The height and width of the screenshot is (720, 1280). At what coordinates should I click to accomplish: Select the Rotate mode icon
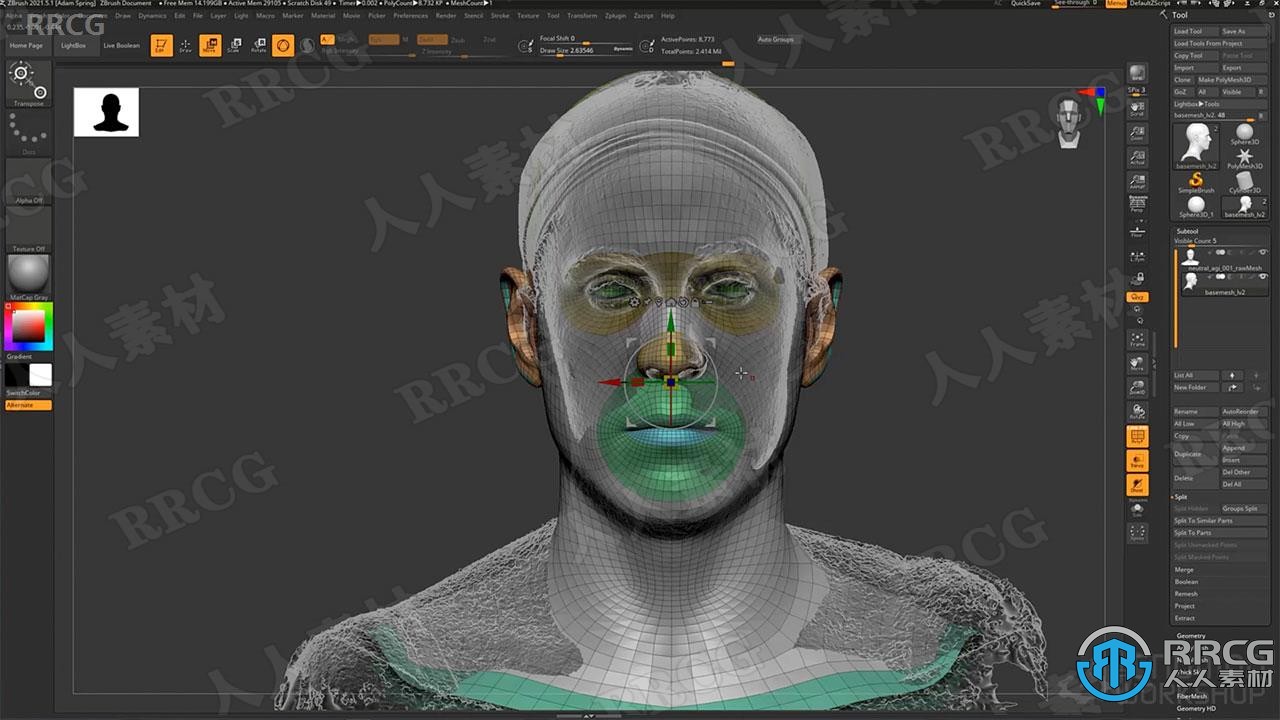(x=259, y=45)
